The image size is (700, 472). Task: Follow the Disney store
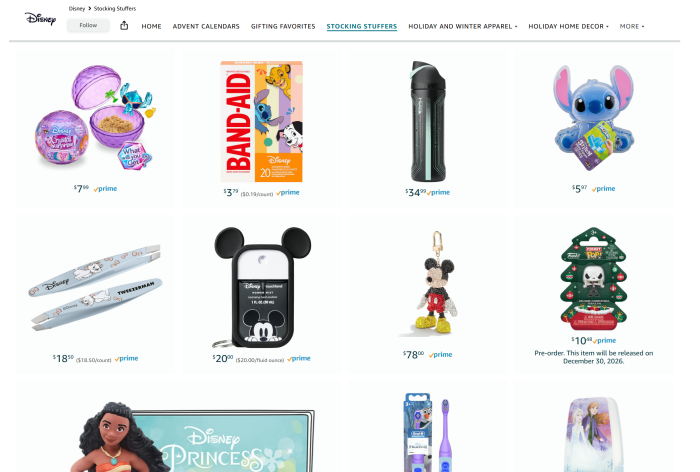click(88, 25)
